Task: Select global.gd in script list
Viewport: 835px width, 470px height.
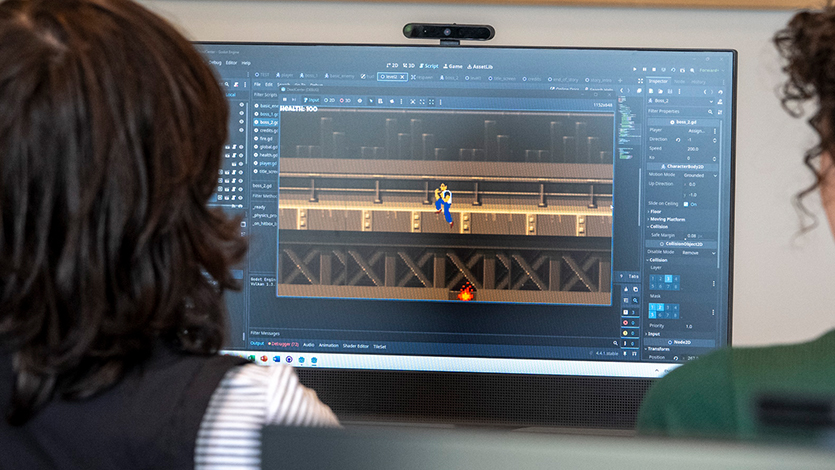Action: click(x=266, y=147)
